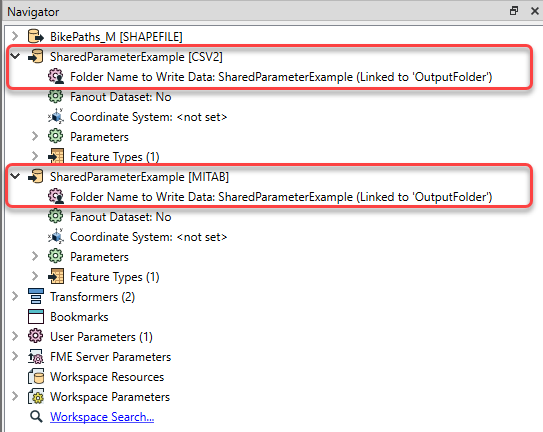Expand the Workspace Parameters node

[15, 396]
